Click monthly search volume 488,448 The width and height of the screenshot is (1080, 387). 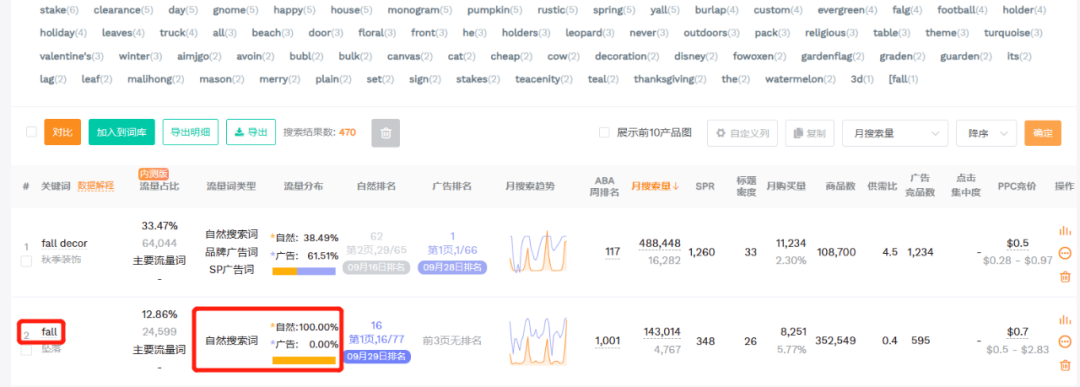point(659,243)
